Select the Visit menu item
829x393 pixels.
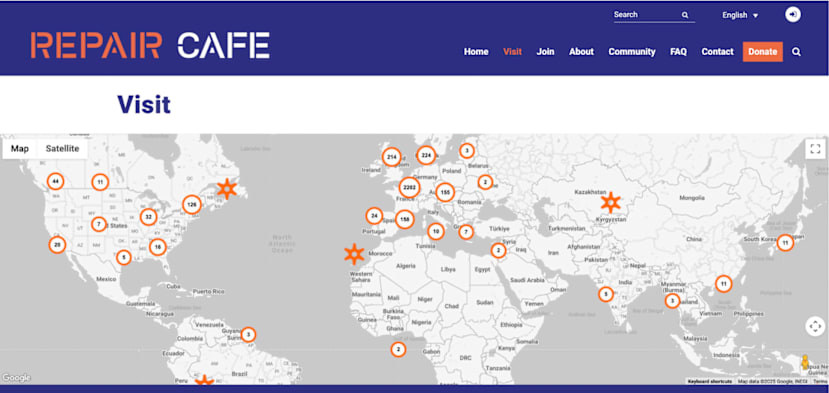pos(512,52)
